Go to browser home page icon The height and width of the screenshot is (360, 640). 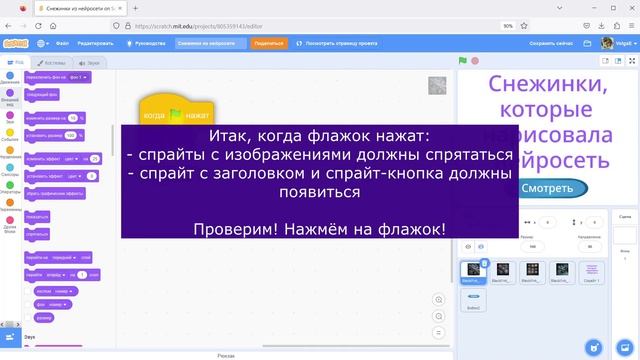coord(53,26)
